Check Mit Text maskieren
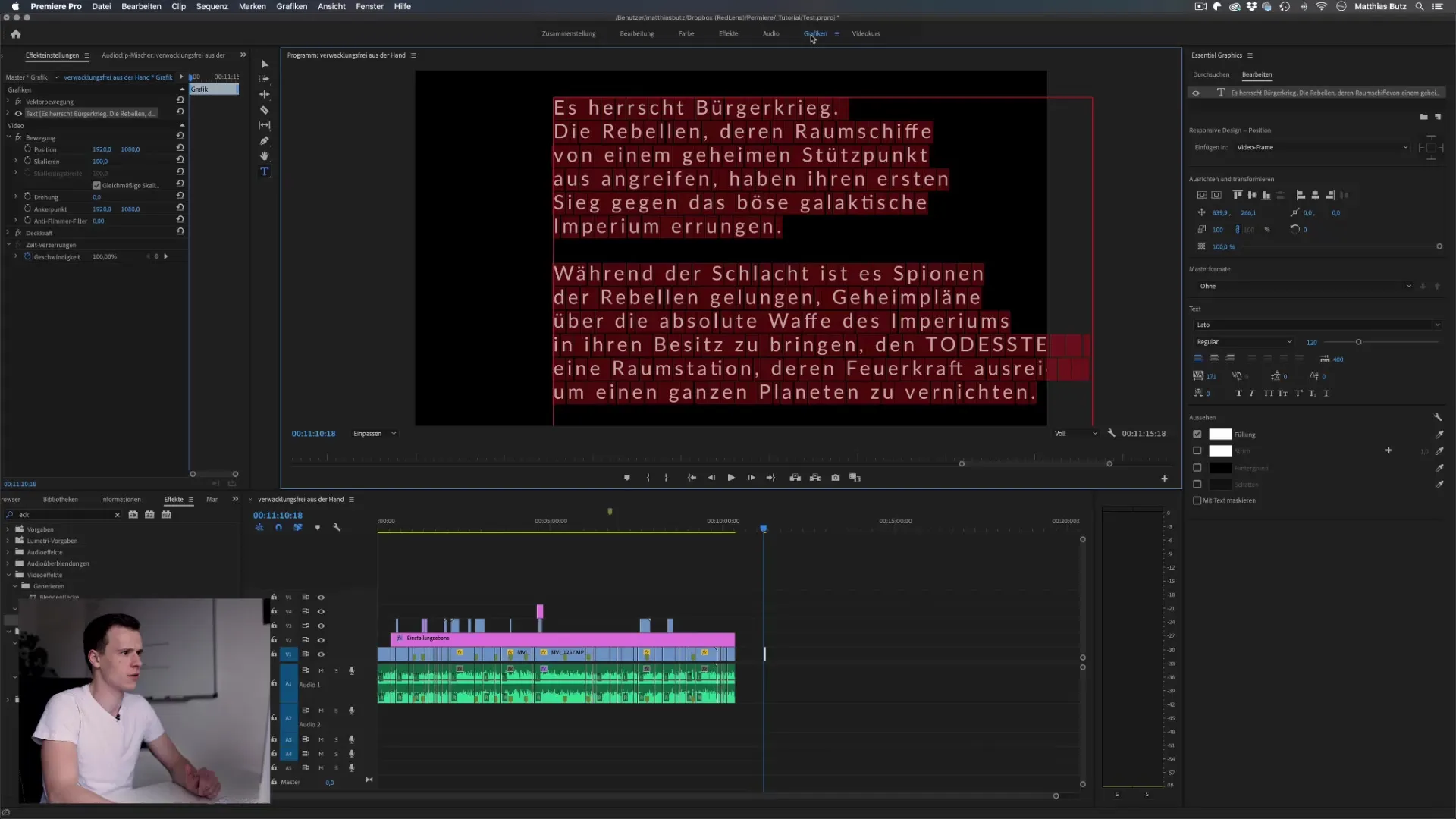Image resolution: width=1456 pixels, height=819 pixels. 1197,500
